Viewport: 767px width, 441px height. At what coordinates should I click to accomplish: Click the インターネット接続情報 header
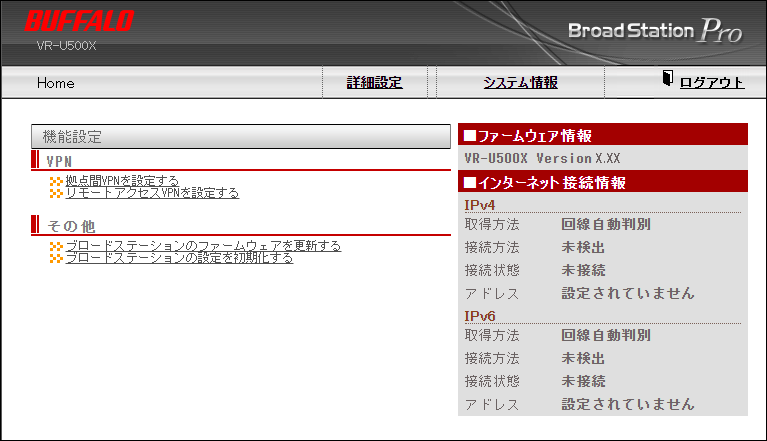click(x=603, y=182)
